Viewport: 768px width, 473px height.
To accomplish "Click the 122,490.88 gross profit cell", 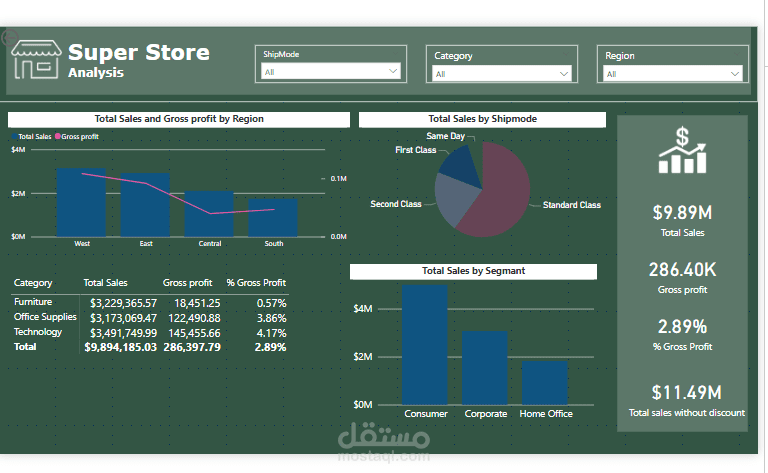I will 194,318.
